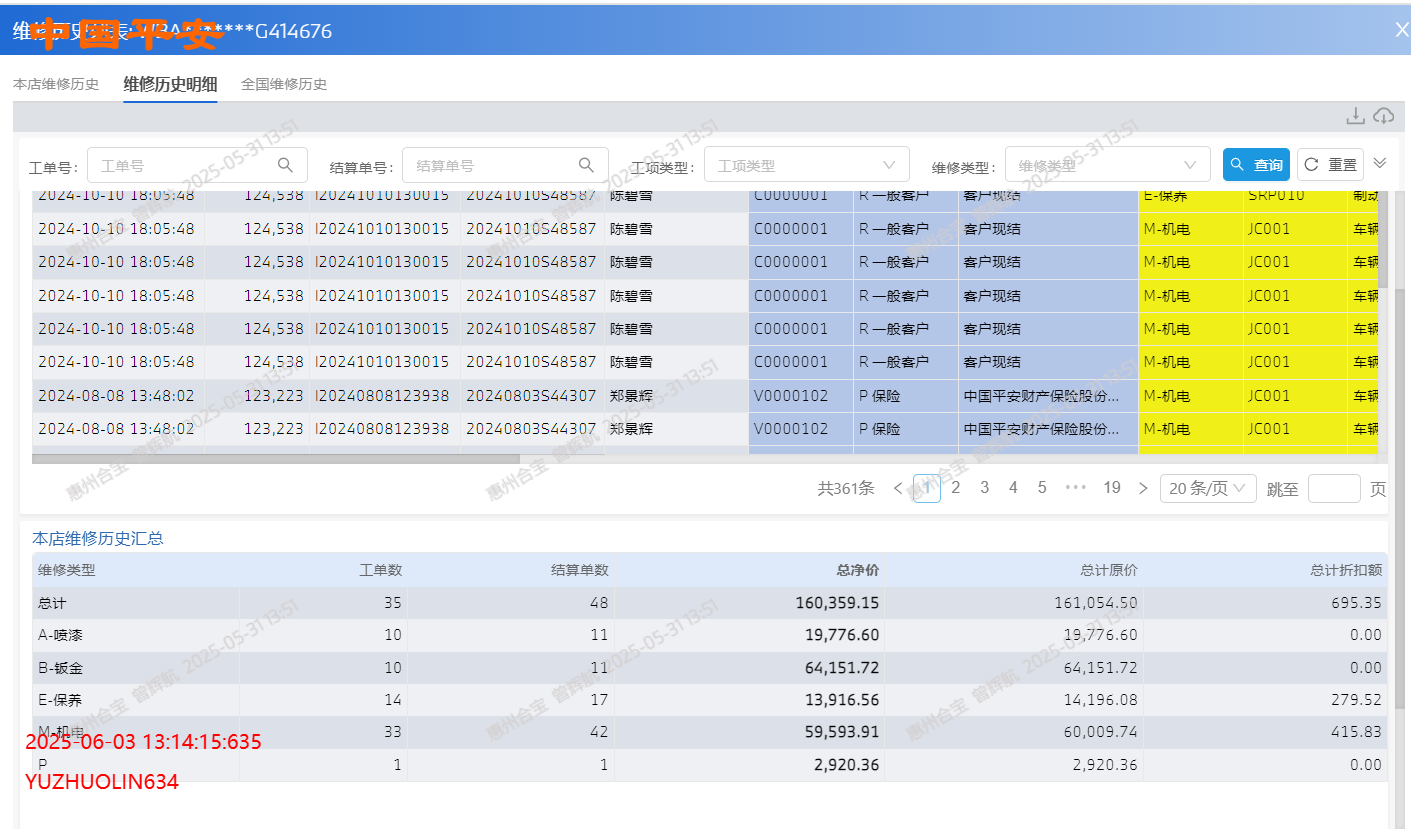Expand more filters with double chevron
Image resolution: width=1411 pixels, height=829 pixels.
point(1380,163)
